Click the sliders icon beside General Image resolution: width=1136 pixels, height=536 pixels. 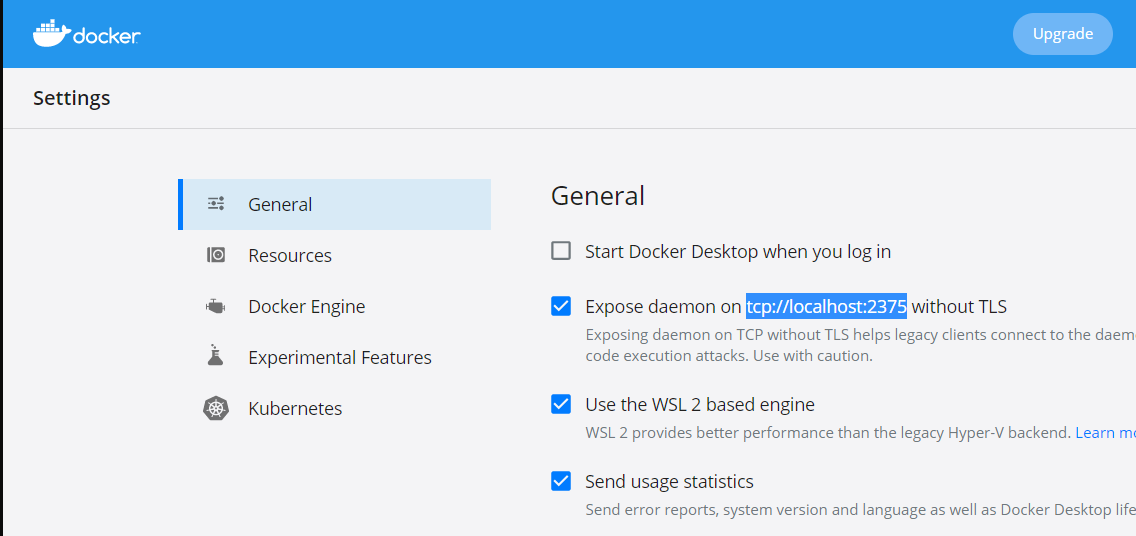[216, 204]
